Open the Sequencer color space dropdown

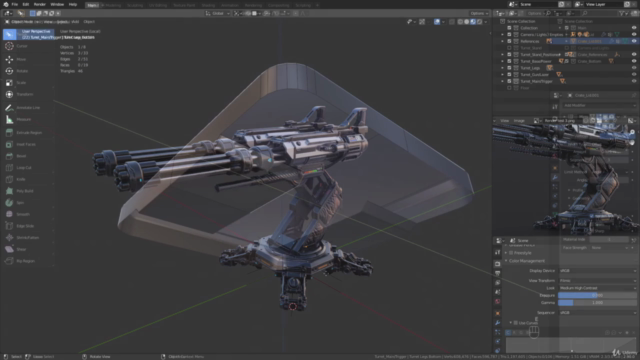click(598, 313)
